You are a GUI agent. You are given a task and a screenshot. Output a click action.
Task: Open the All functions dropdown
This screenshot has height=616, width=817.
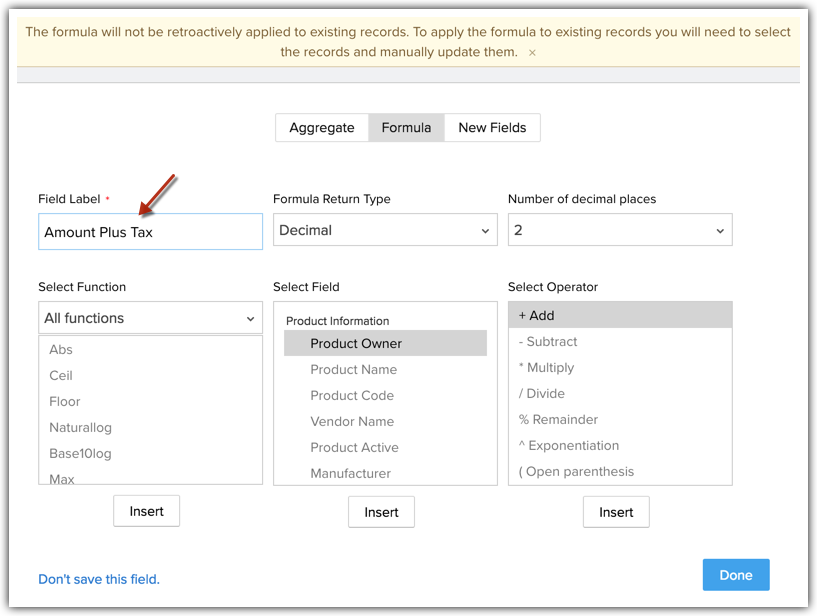(x=150, y=318)
